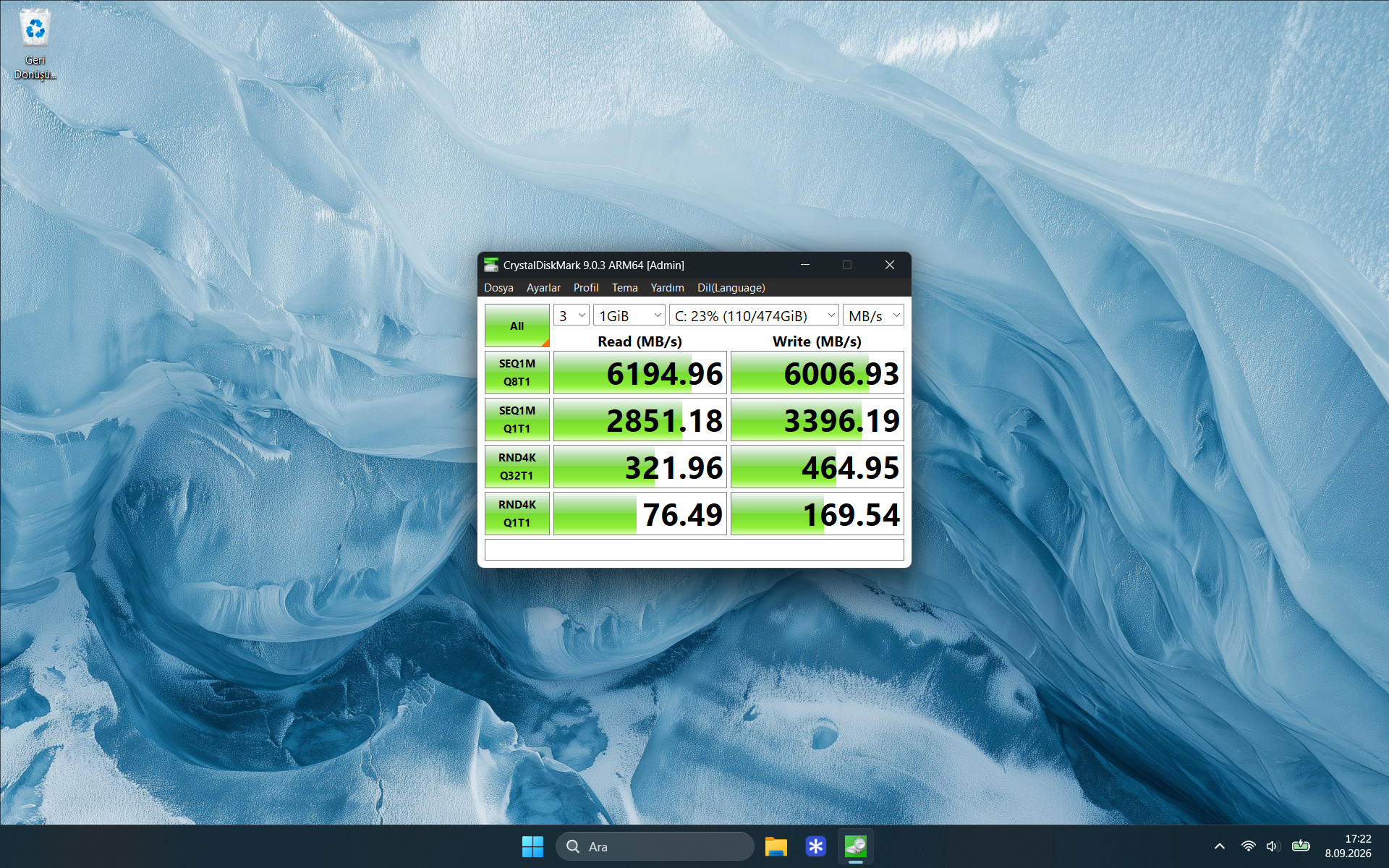This screenshot has height=868, width=1389.
Task: Click the empty comment field below results
Action: pos(694,550)
